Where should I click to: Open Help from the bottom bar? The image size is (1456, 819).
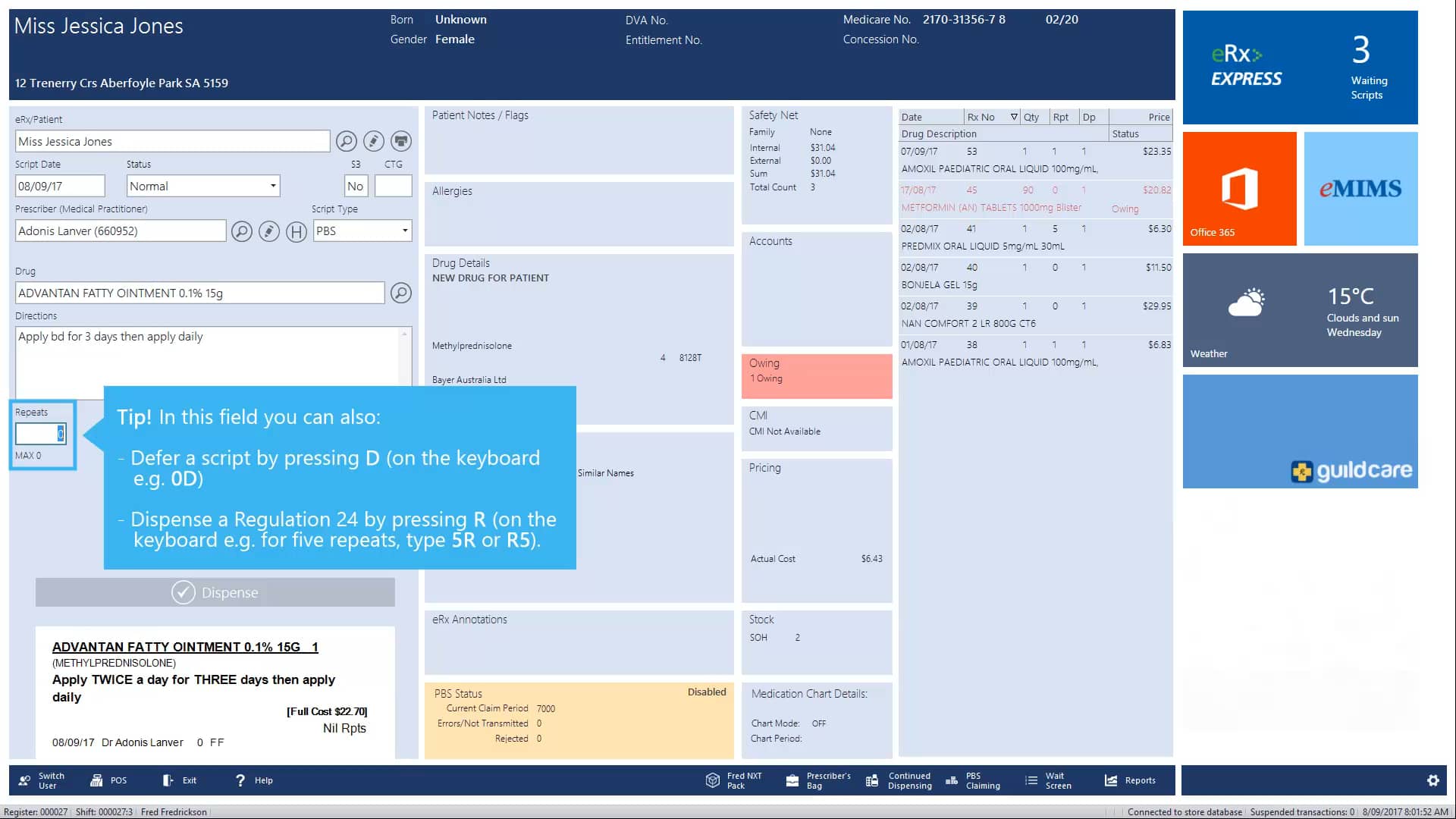tap(253, 780)
